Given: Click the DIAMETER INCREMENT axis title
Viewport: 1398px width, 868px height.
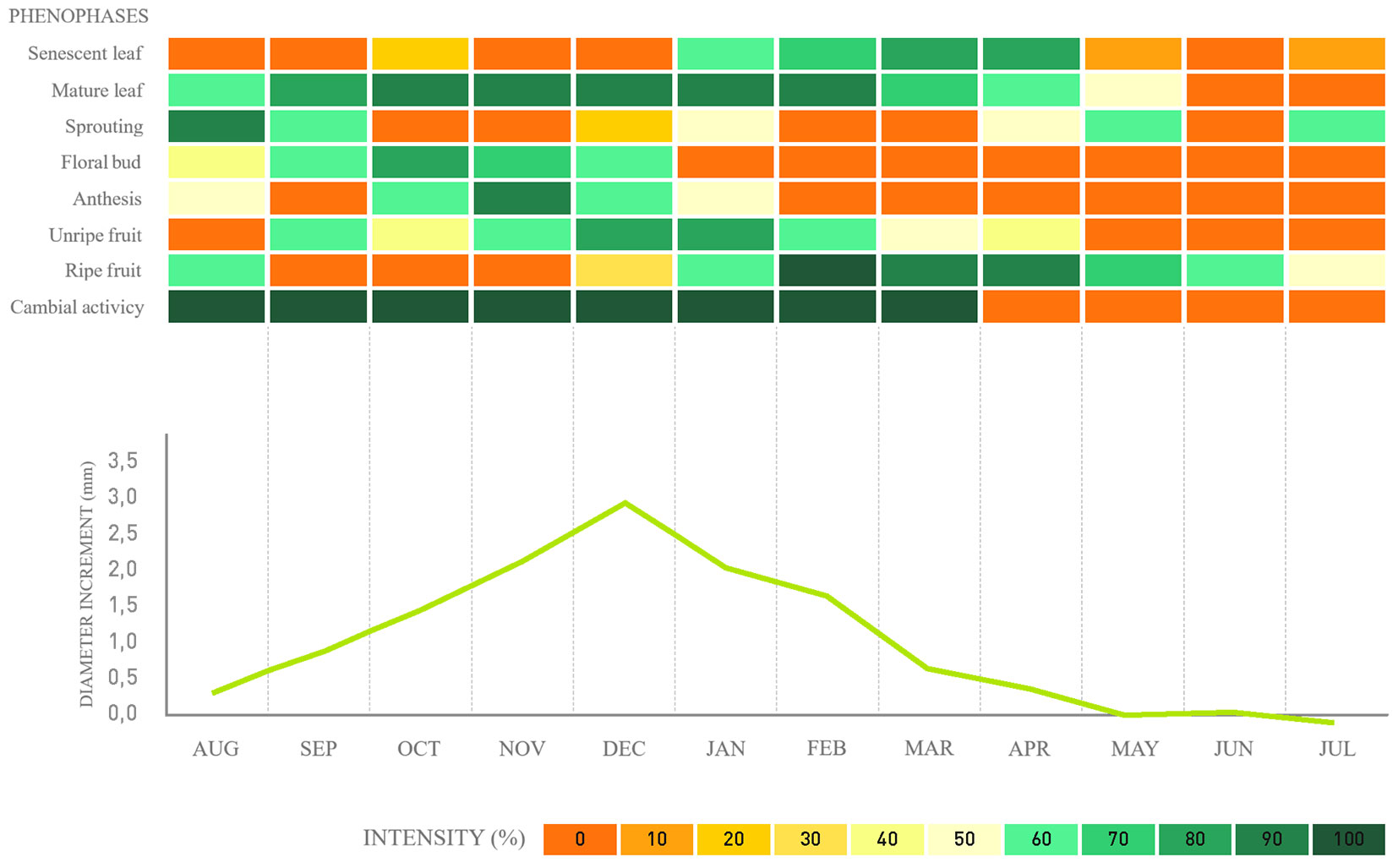Looking at the screenshot, I should 86,585.
